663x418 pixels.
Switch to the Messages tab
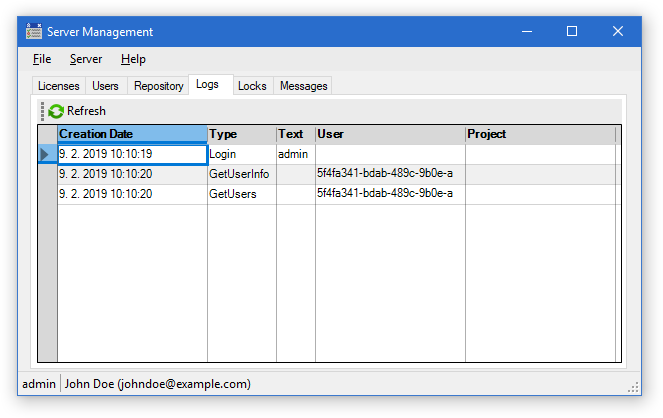click(x=304, y=86)
